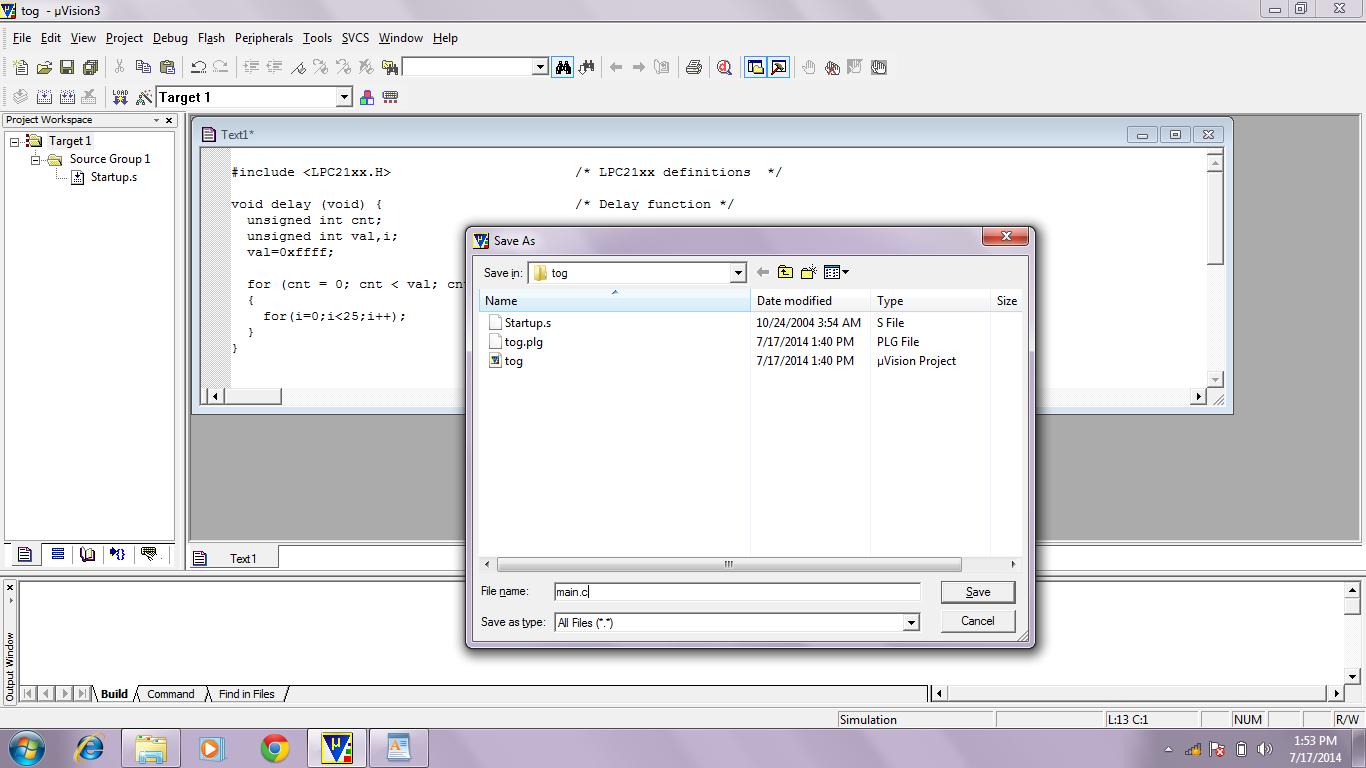Click Up One Level icon in Save As
1366x768 pixels.
786,272
